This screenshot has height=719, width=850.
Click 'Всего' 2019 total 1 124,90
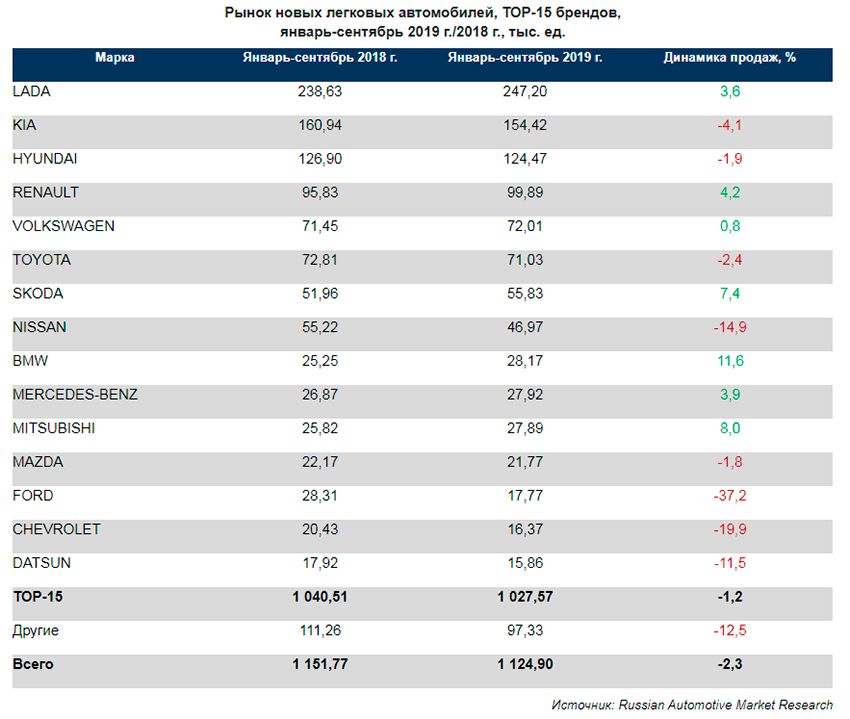(x=525, y=664)
